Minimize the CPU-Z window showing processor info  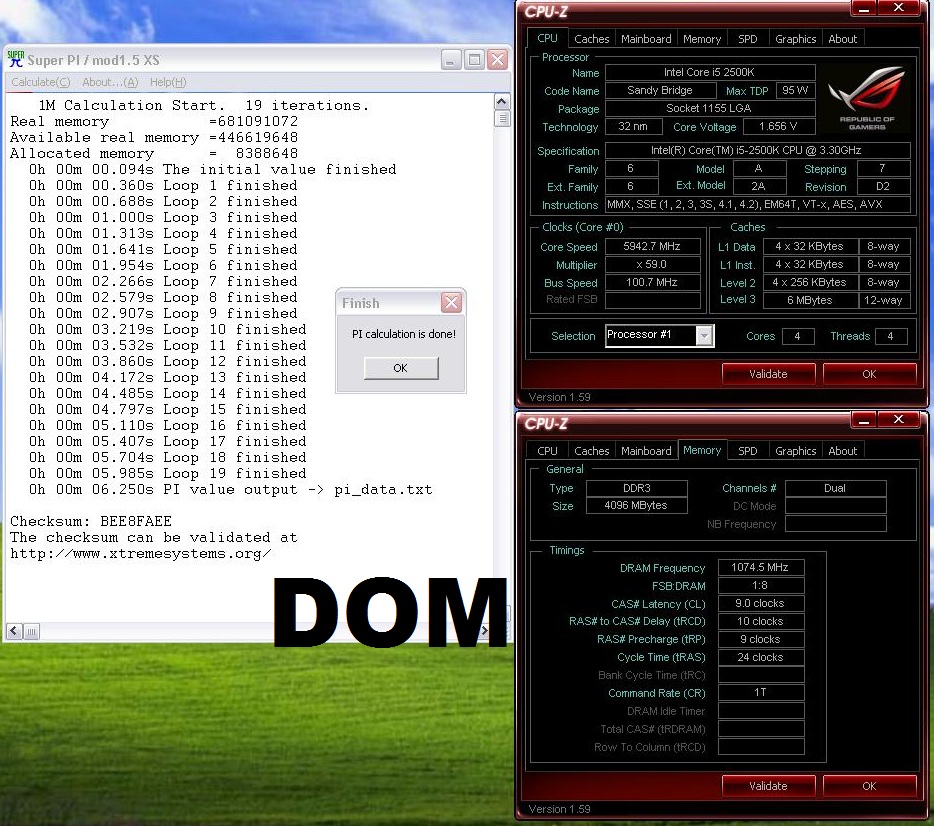click(x=866, y=9)
